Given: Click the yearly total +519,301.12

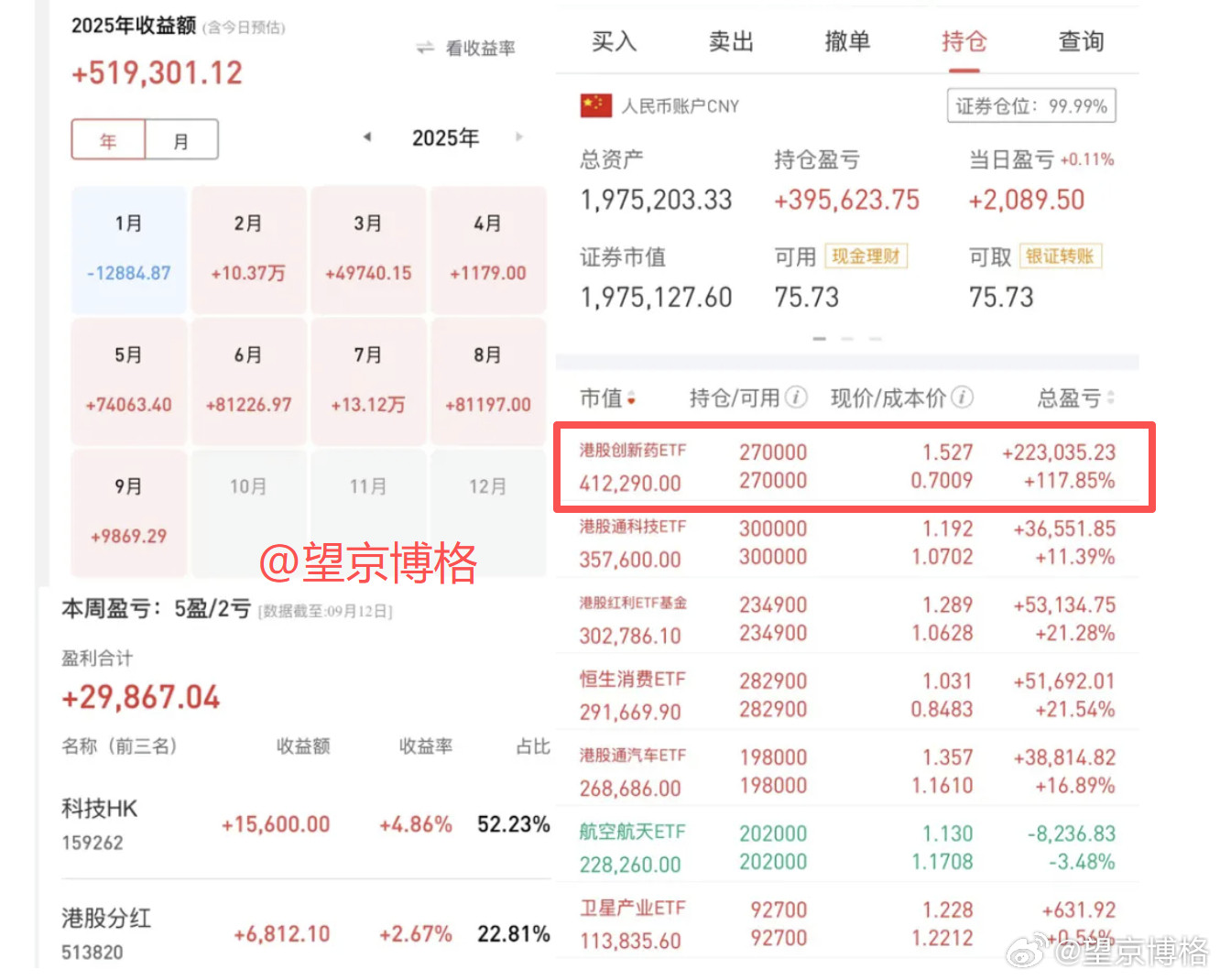Looking at the screenshot, I should (x=158, y=73).
